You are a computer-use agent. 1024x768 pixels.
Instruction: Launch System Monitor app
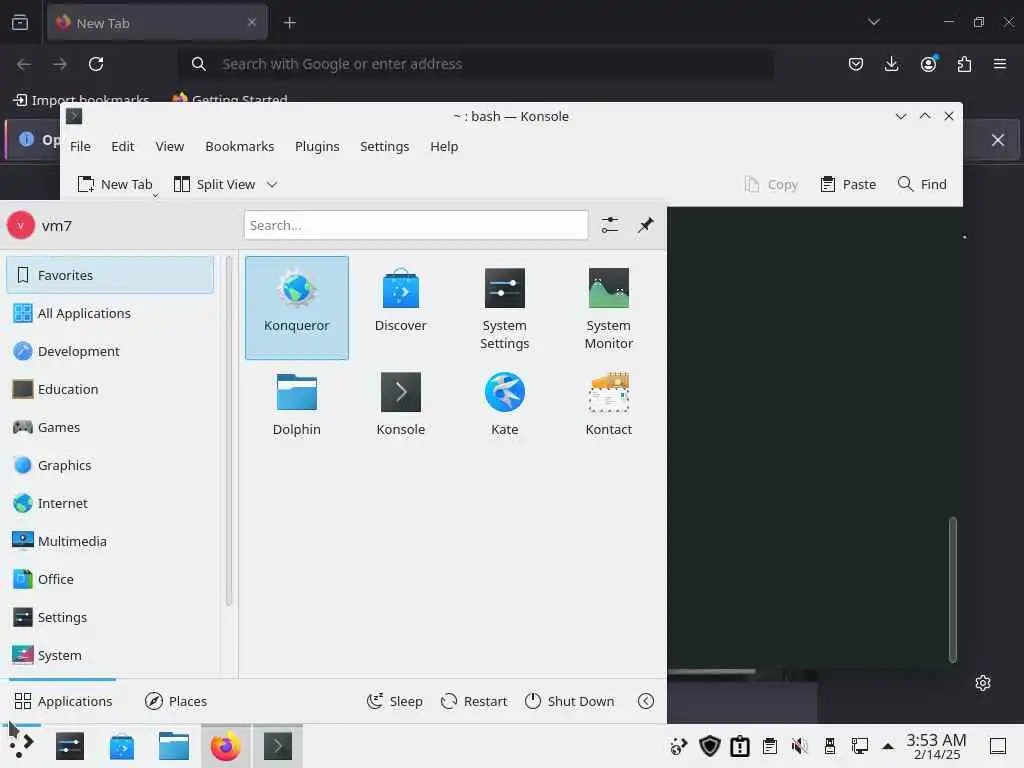[x=608, y=308]
